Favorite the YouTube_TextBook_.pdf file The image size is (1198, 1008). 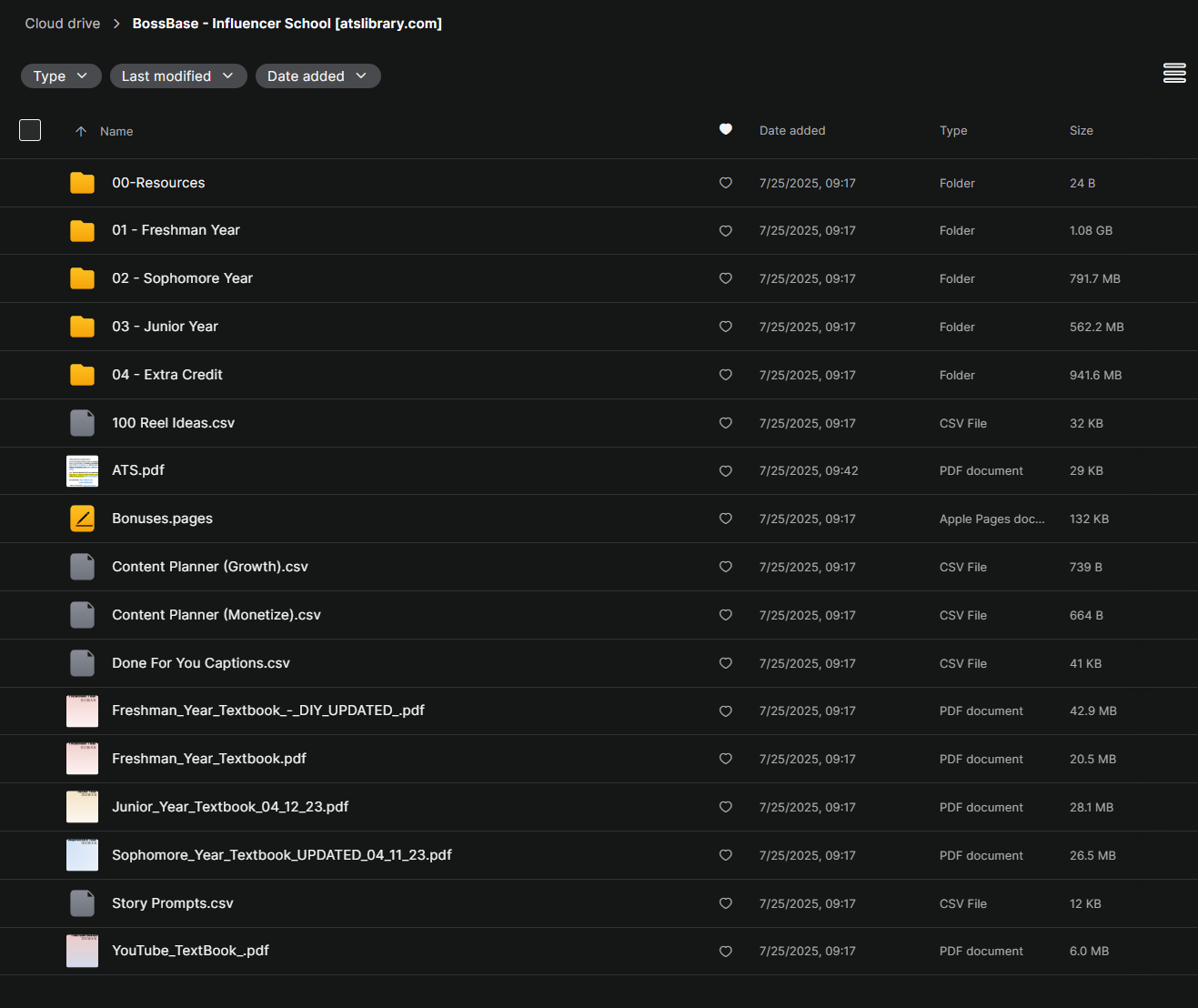(x=725, y=952)
